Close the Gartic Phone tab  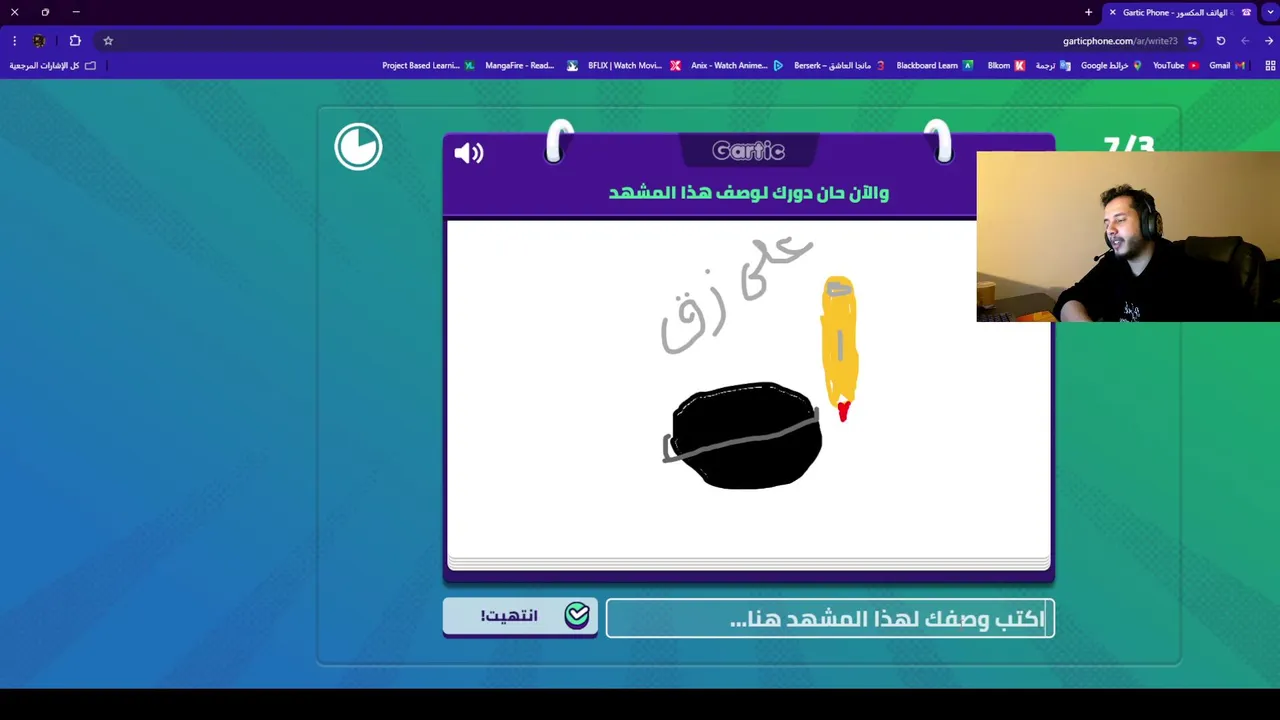coord(1112,12)
